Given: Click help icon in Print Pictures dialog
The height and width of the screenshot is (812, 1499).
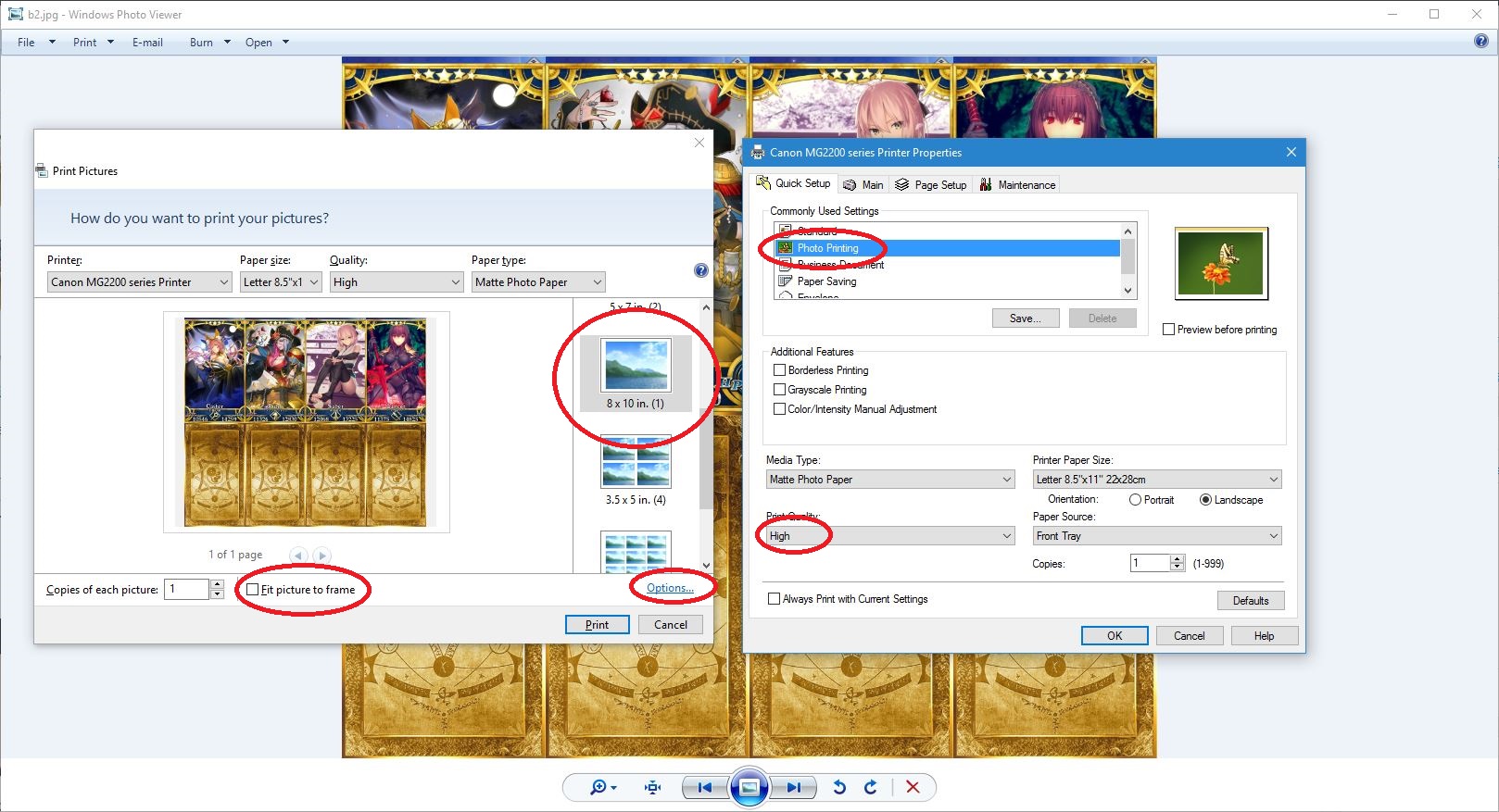Looking at the screenshot, I should pos(701,270).
